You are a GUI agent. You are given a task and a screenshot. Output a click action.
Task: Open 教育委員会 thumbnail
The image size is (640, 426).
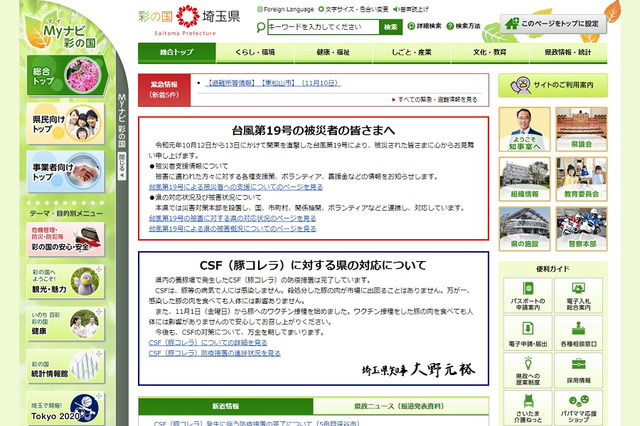tap(582, 179)
